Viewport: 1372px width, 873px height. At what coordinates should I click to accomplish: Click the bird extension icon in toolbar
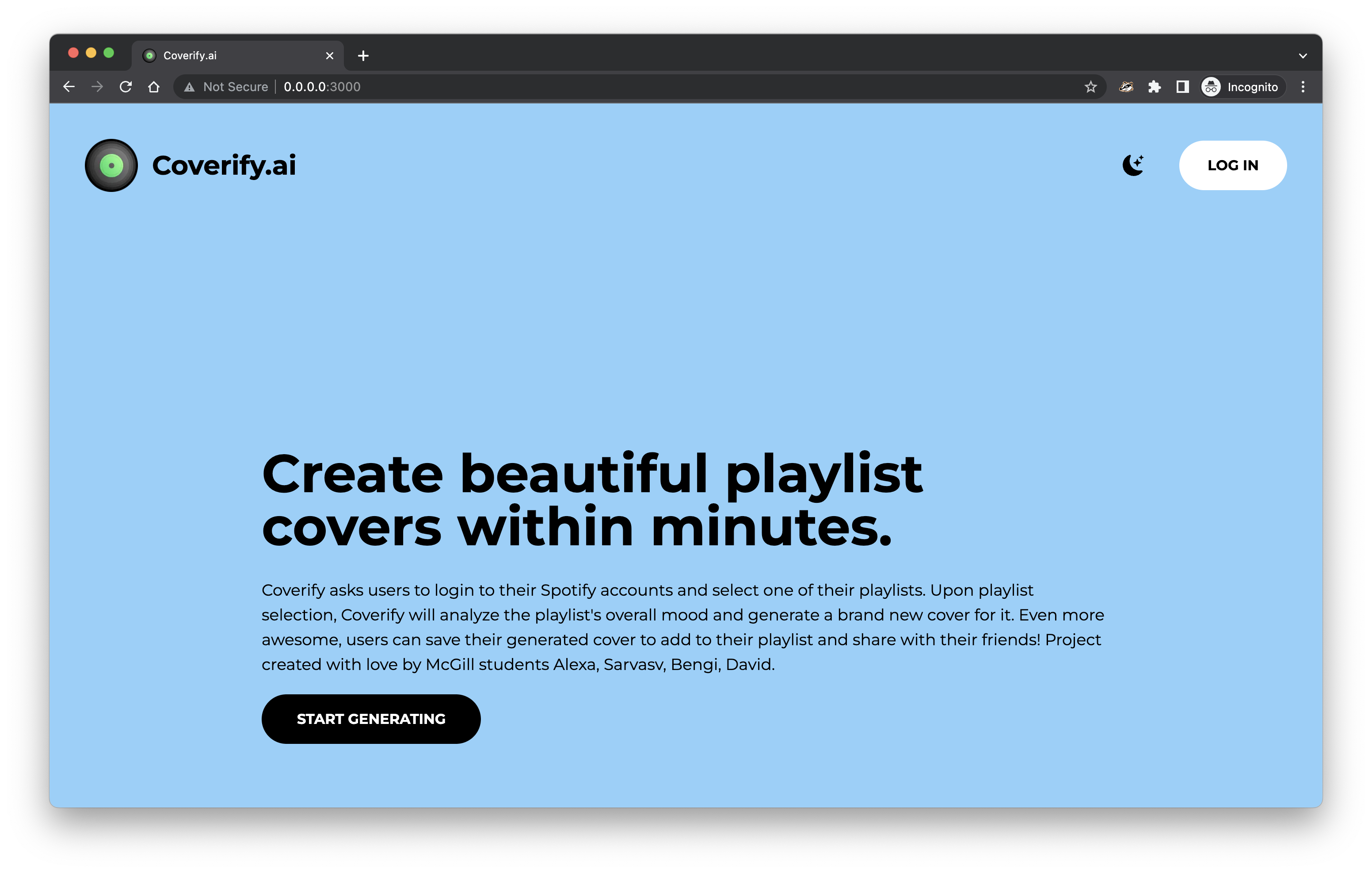coord(1125,87)
